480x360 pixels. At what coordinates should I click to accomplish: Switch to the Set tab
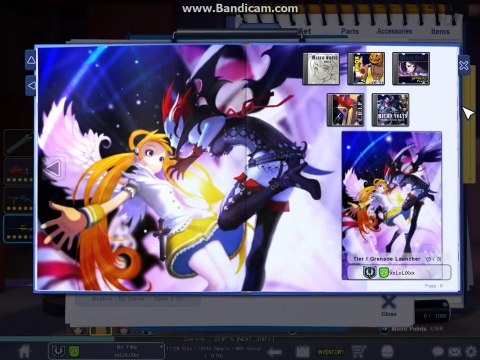click(304, 31)
